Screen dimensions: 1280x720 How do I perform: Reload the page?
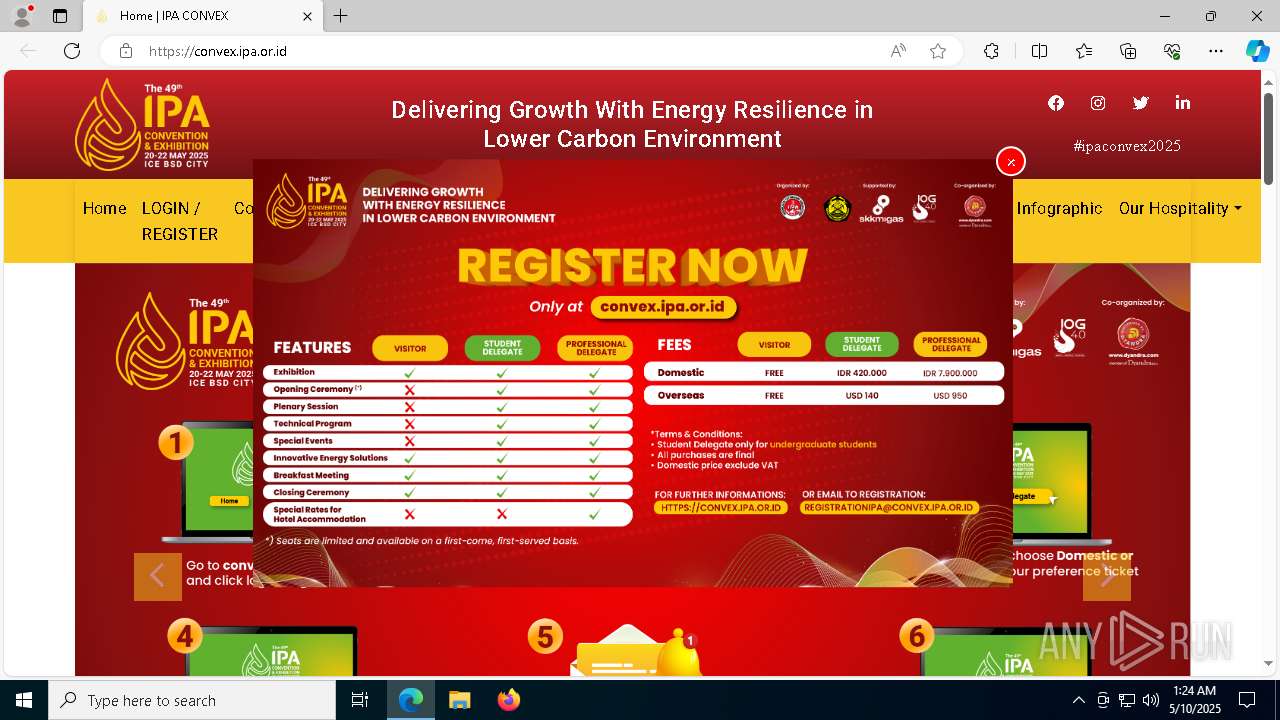point(72,51)
